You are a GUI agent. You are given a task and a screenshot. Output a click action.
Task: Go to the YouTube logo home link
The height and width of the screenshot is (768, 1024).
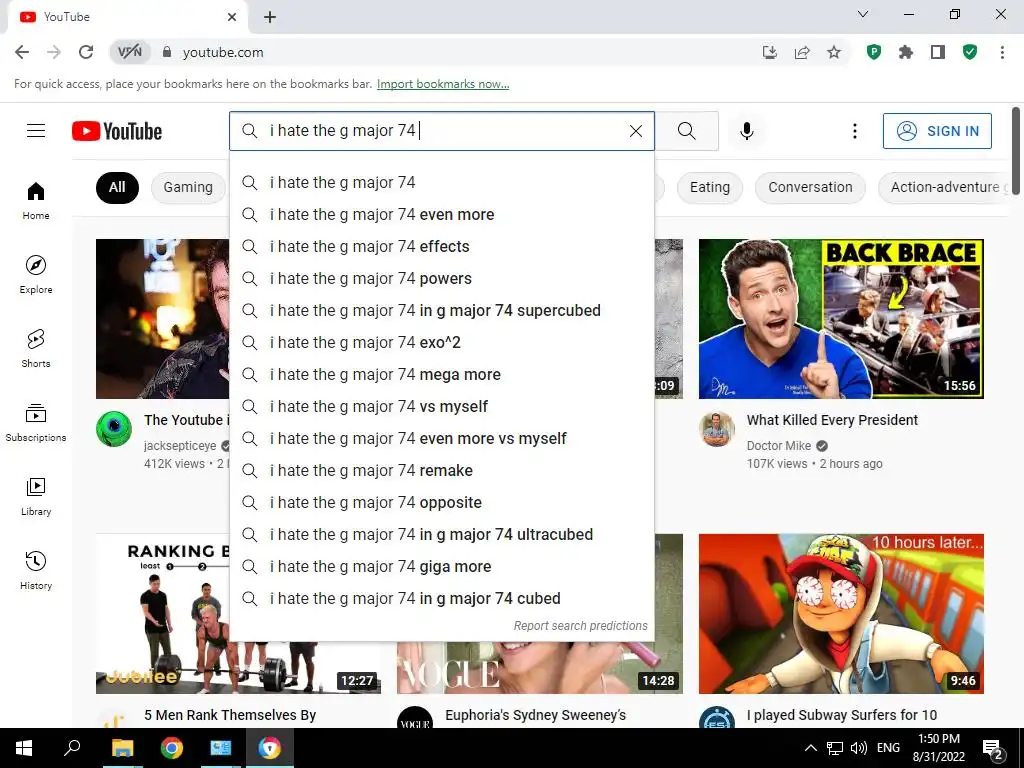click(117, 131)
